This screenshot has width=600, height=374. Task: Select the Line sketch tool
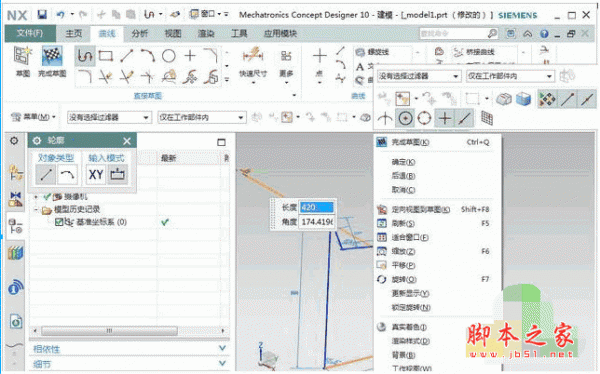tap(127, 56)
